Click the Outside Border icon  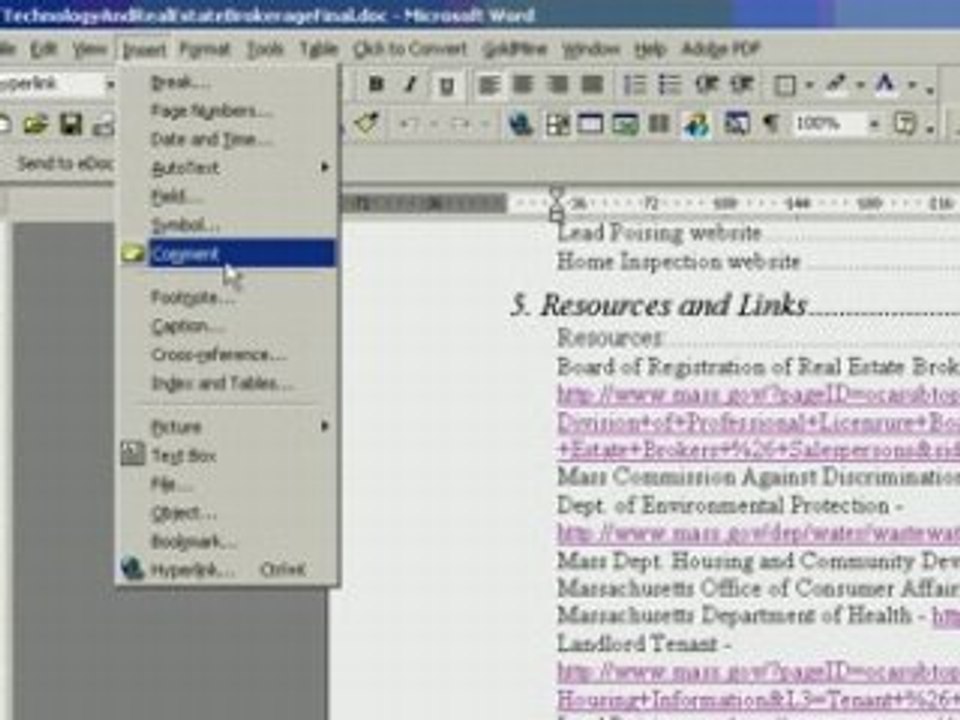point(785,86)
